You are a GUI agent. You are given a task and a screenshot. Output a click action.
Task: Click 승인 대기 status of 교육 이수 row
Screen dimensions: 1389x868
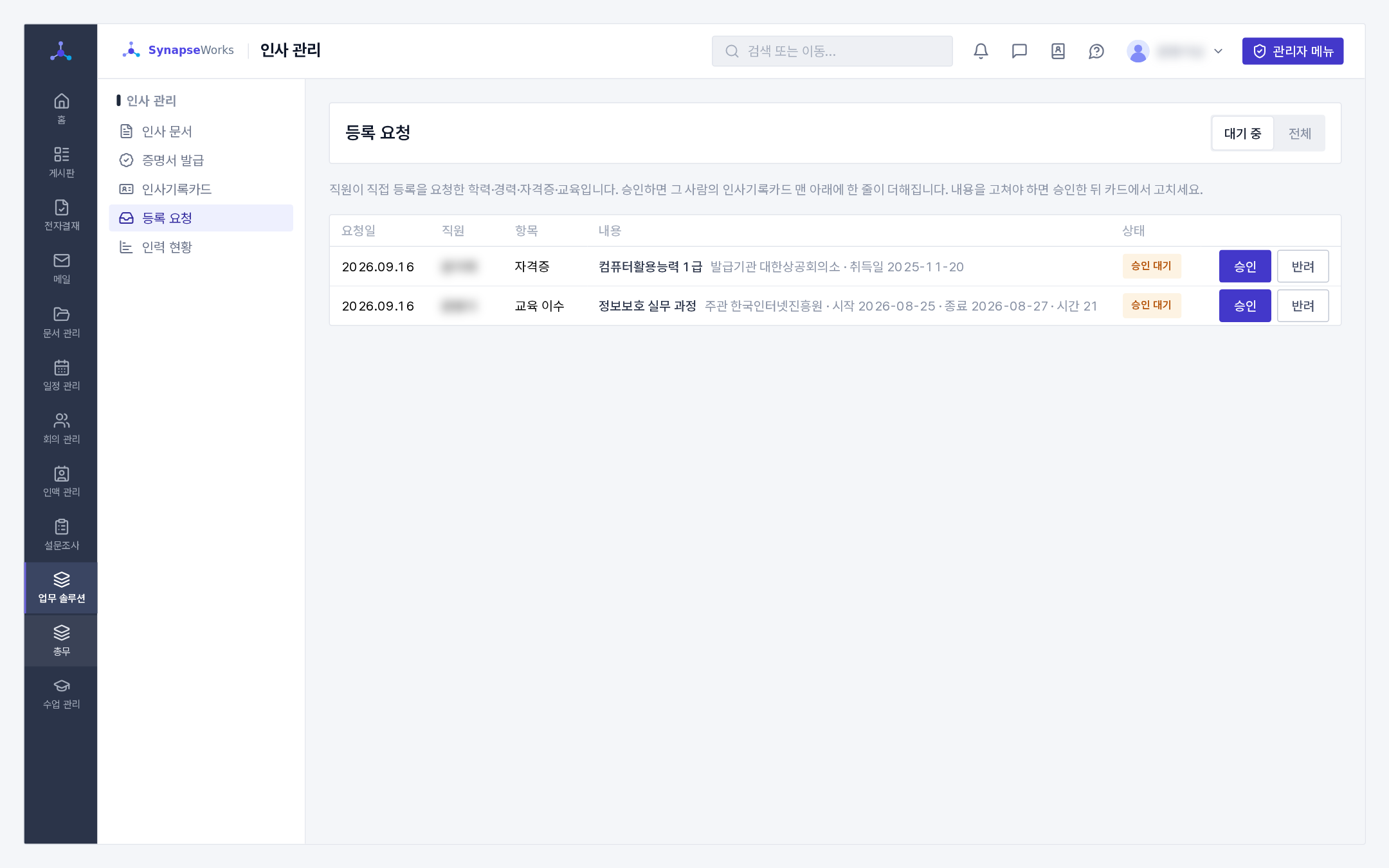(1152, 305)
